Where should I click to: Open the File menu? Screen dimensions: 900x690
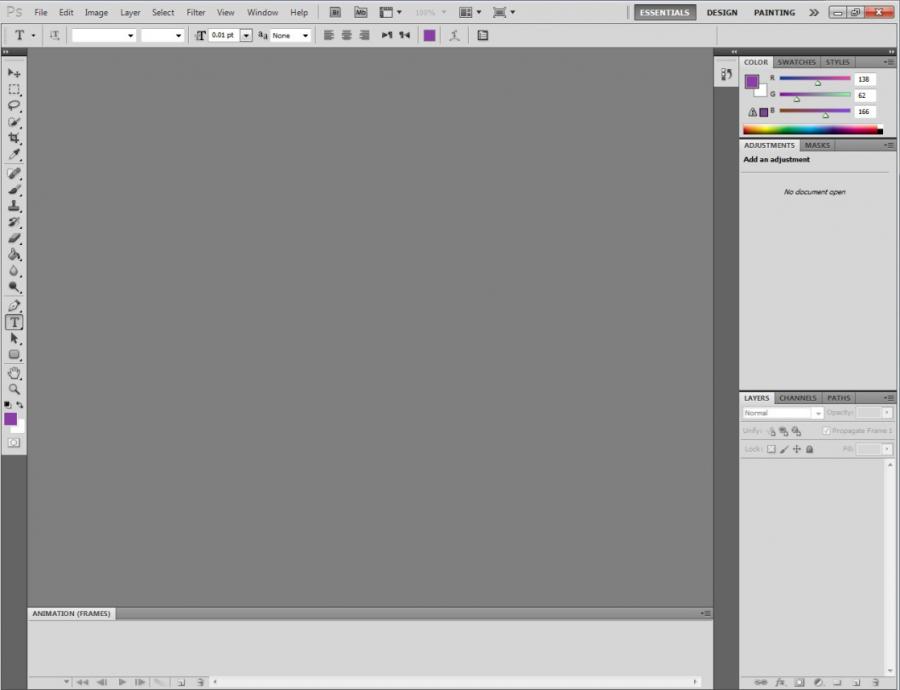[x=41, y=12]
